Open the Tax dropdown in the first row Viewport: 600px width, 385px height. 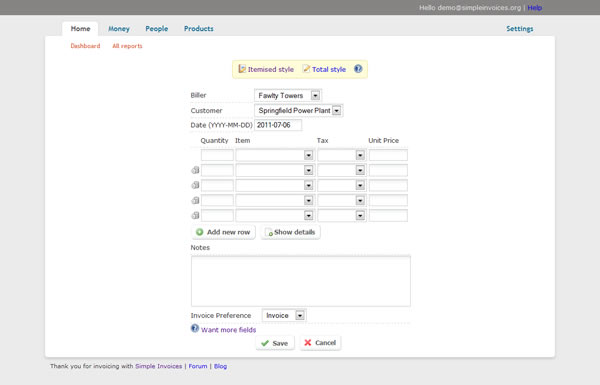coord(341,155)
